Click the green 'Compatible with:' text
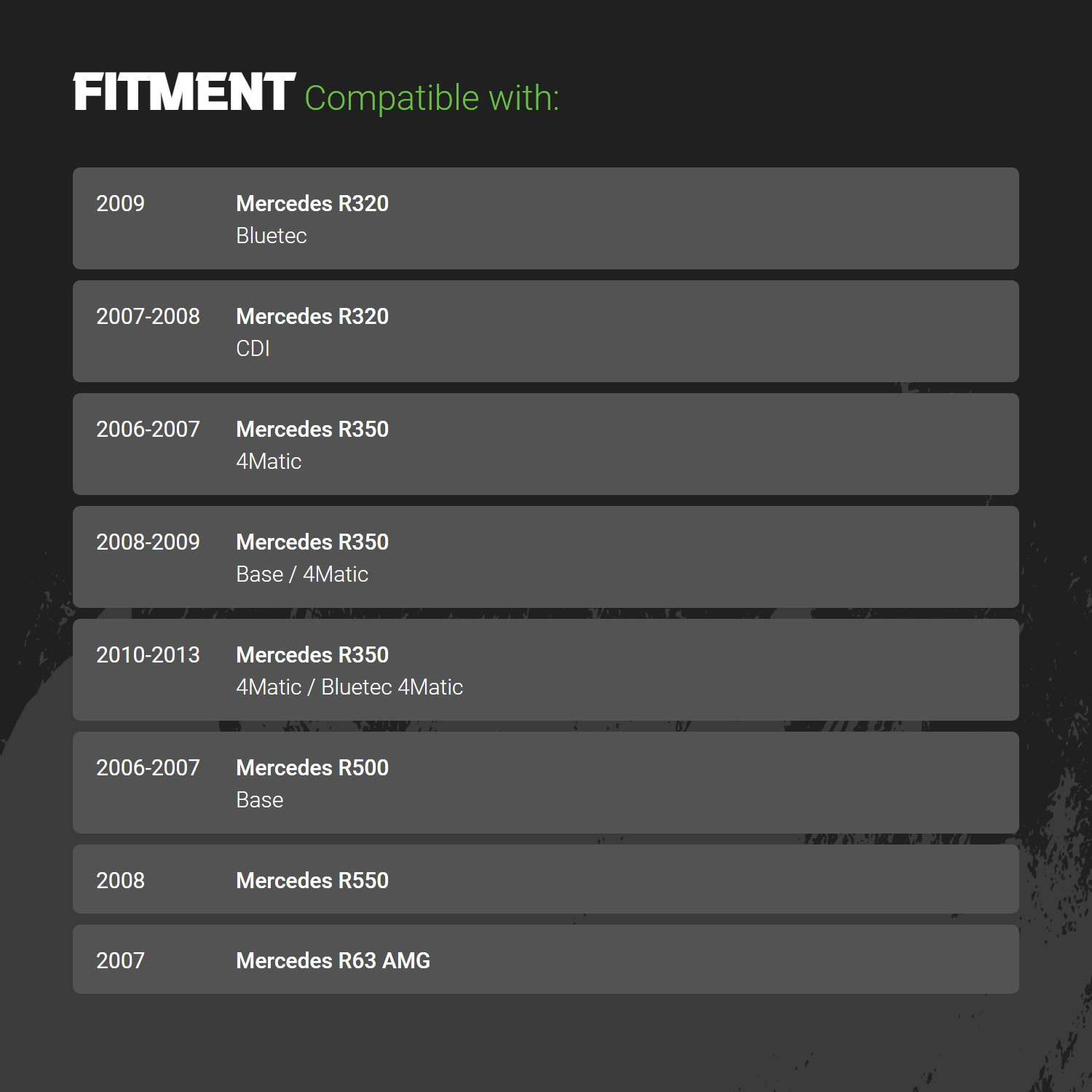 (x=432, y=98)
